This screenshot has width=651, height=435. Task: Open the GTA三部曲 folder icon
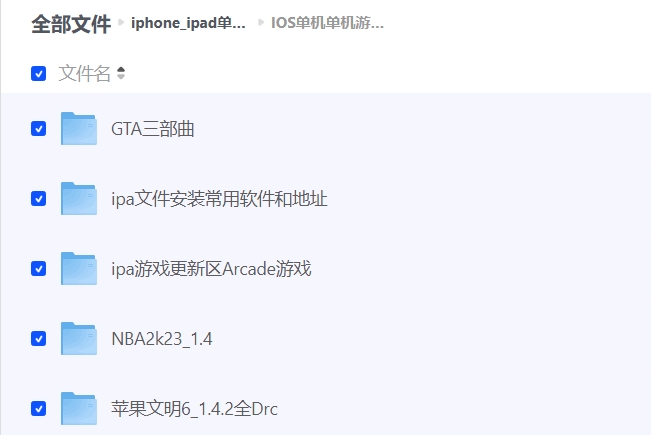[x=79, y=129]
